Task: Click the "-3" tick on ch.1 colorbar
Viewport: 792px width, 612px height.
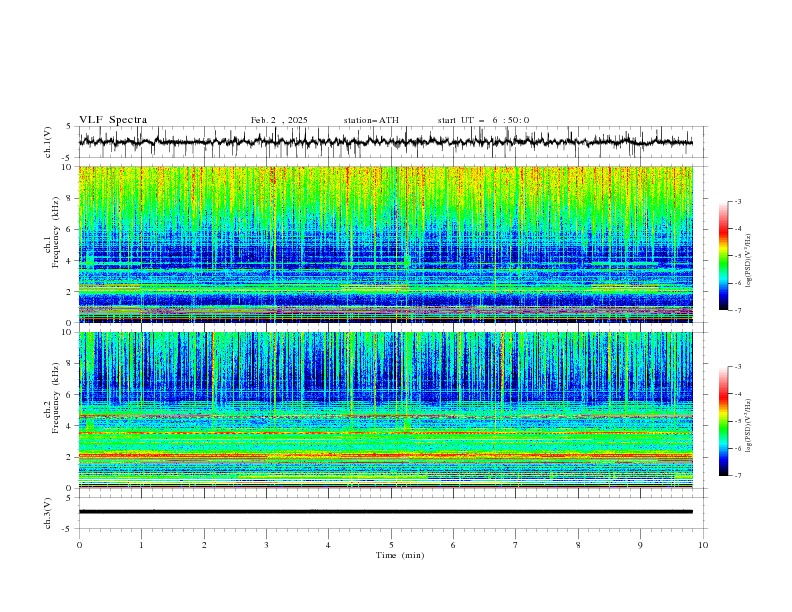Action: [x=737, y=201]
